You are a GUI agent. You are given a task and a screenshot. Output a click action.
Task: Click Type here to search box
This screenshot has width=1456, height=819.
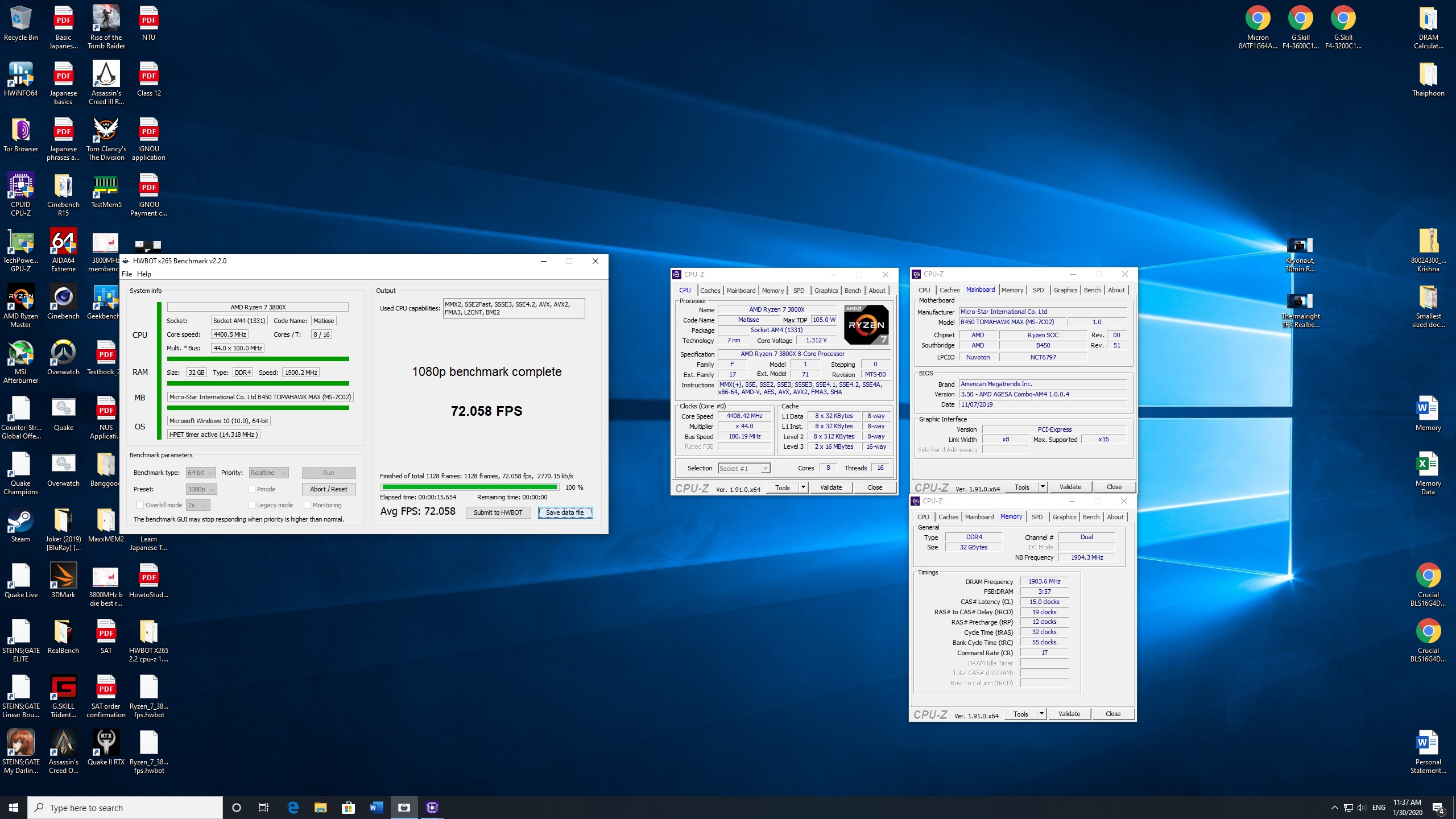125,808
